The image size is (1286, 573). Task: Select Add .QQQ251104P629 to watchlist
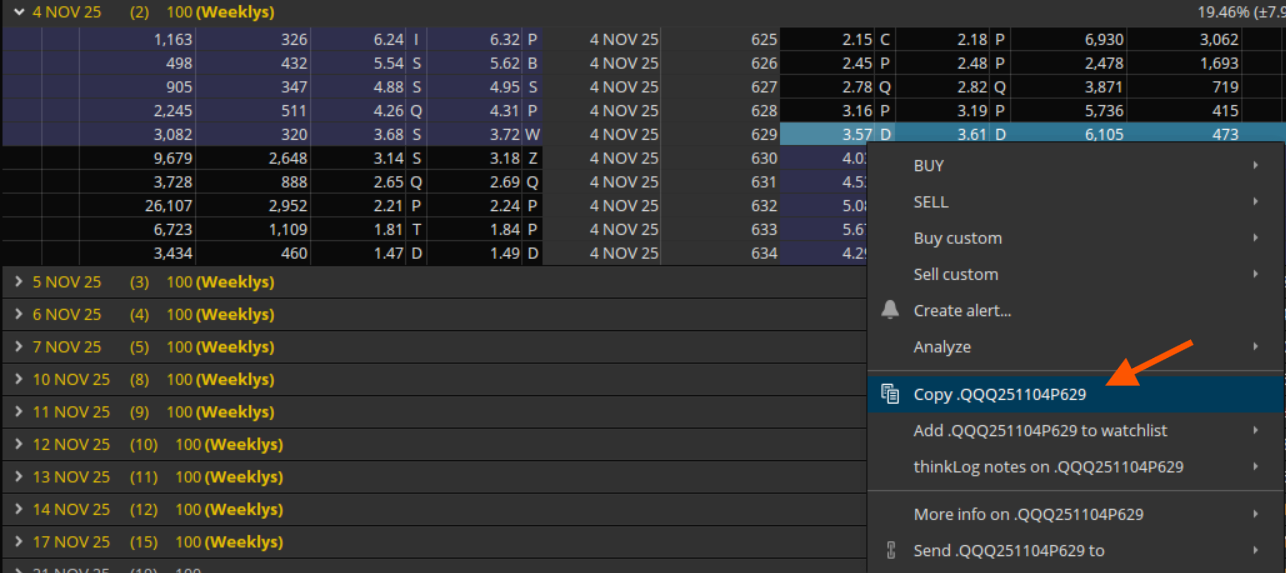[x=1040, y=430]
